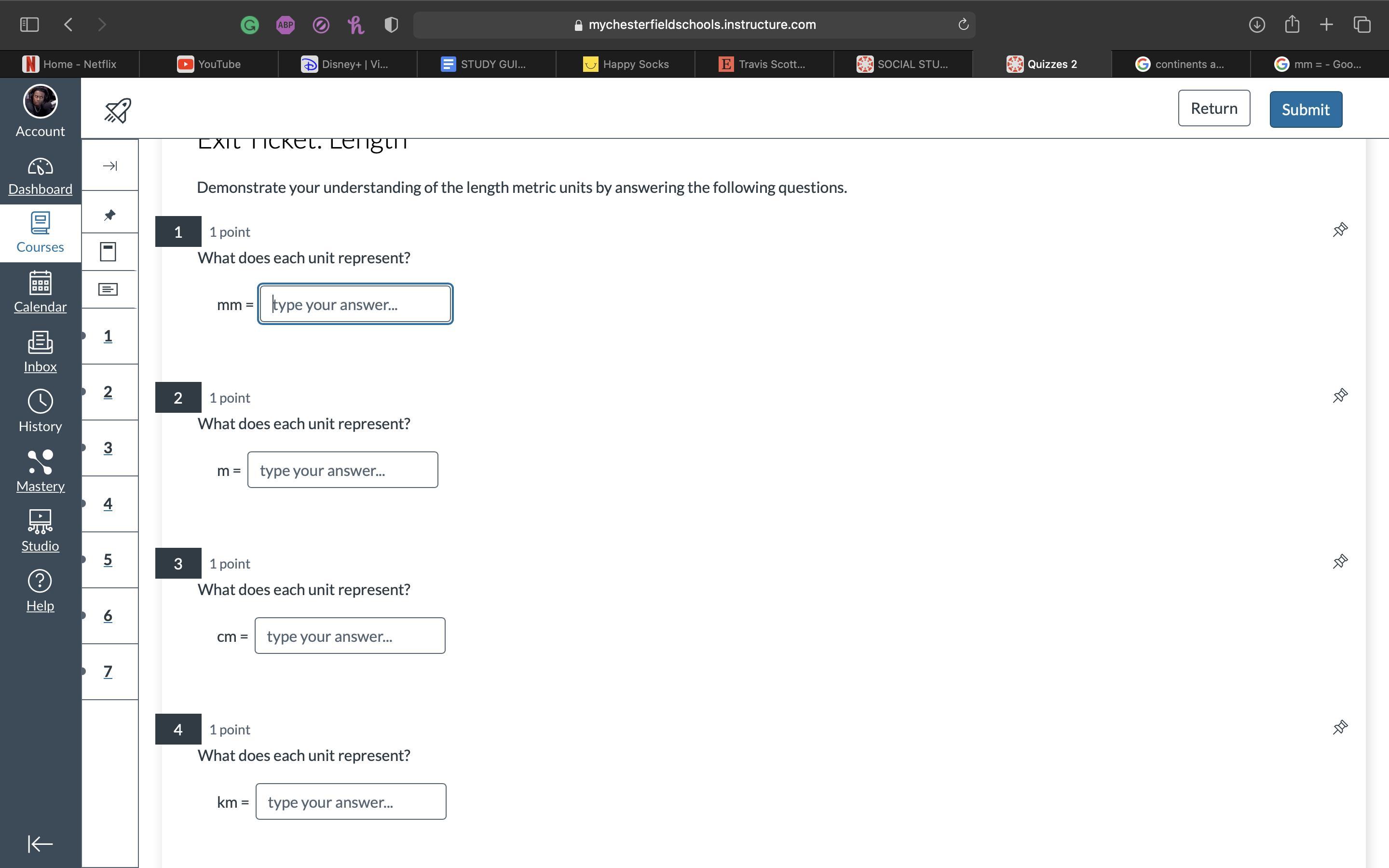Image resolution: width=1389 pixels, height=868 pixels.
Task: Click the rocket icon in the quiz header
Action: pos(118,110)
